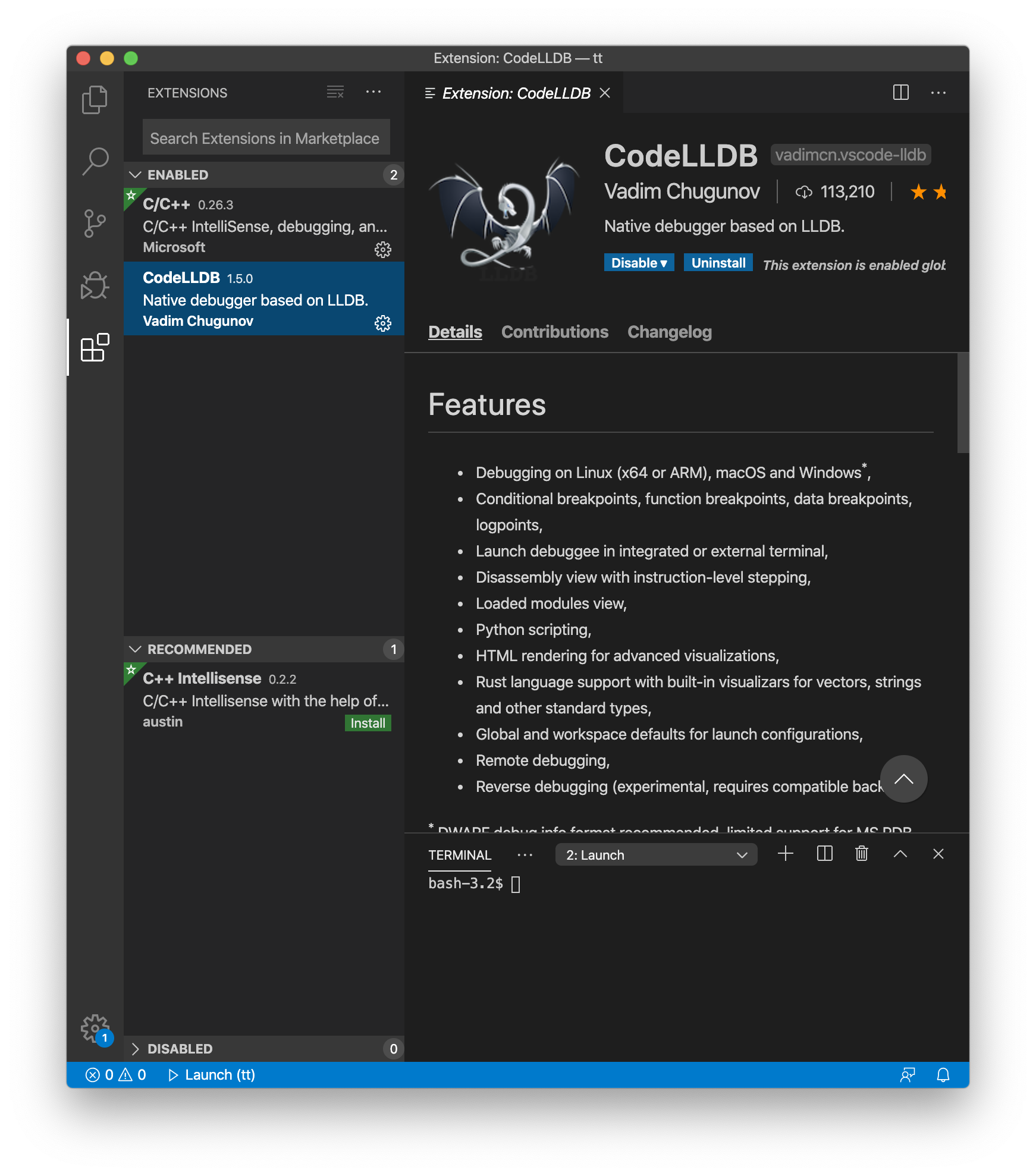Select the C/C++ extension in list

tap(264, 225)
